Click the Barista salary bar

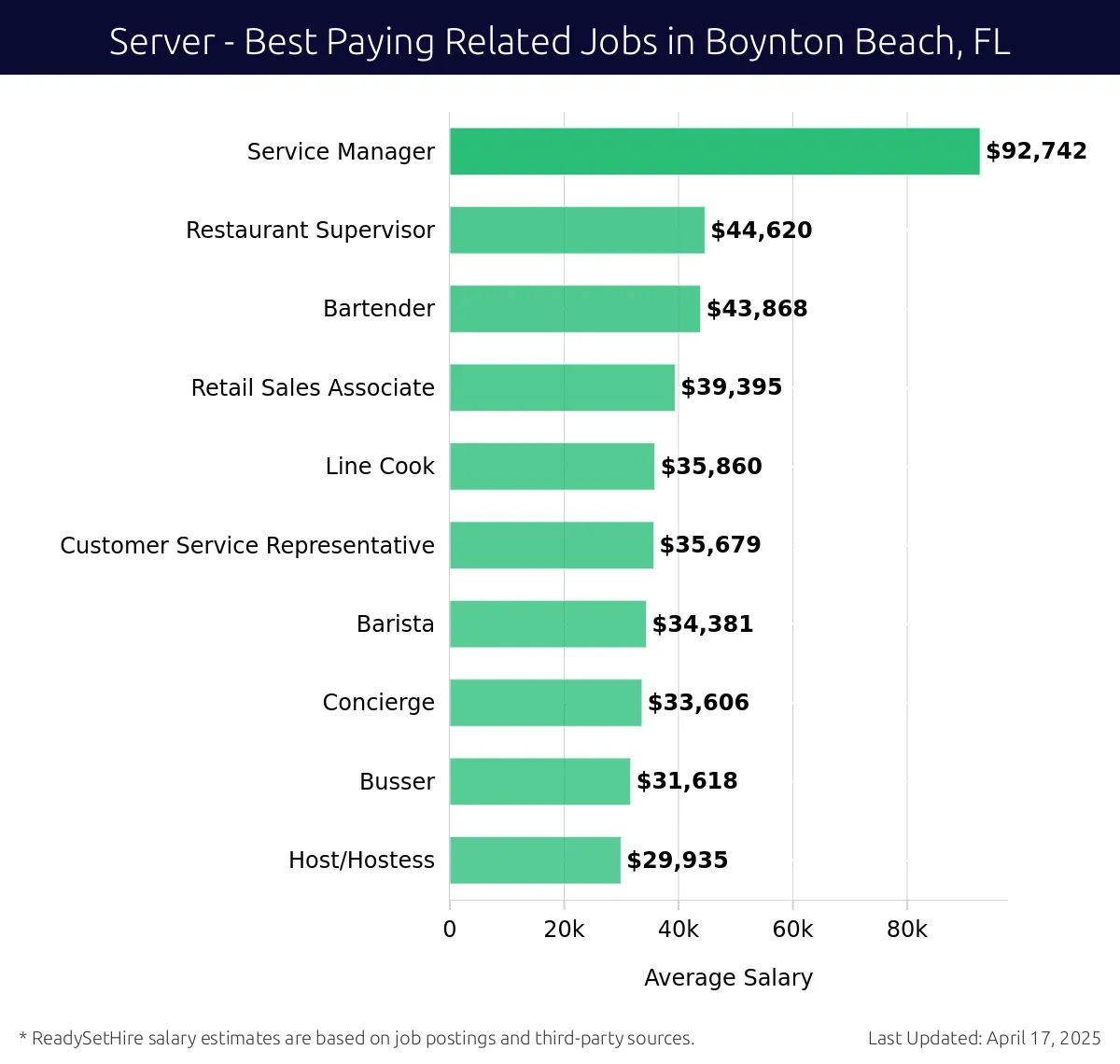point(548,623)
